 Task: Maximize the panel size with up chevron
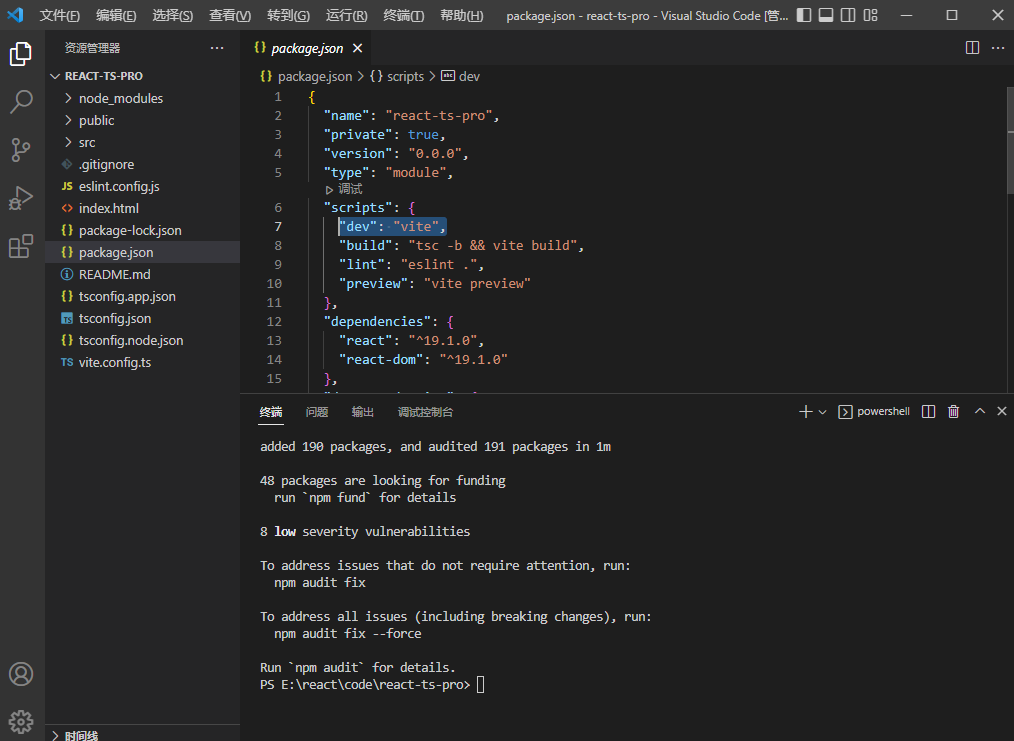980,411
